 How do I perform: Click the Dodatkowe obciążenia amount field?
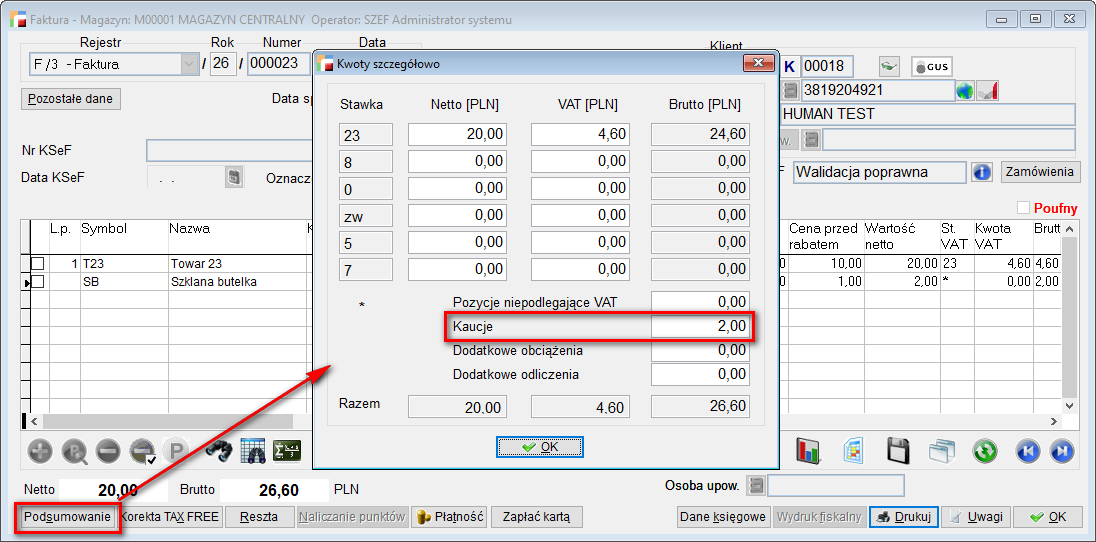(700, 350)
